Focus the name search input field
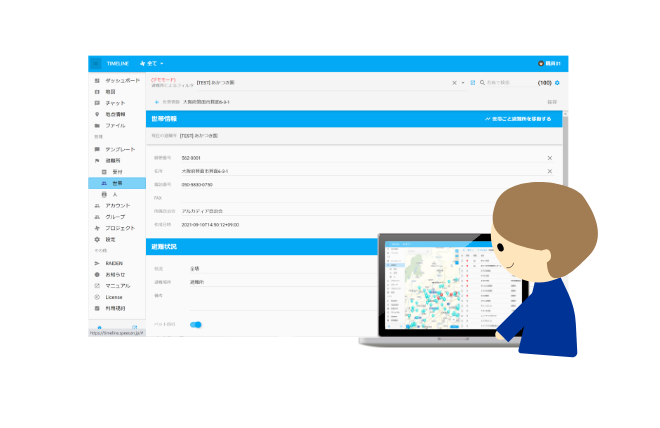Screen dimensions: 660x428 pyautogui.click(x=511, y=83)
